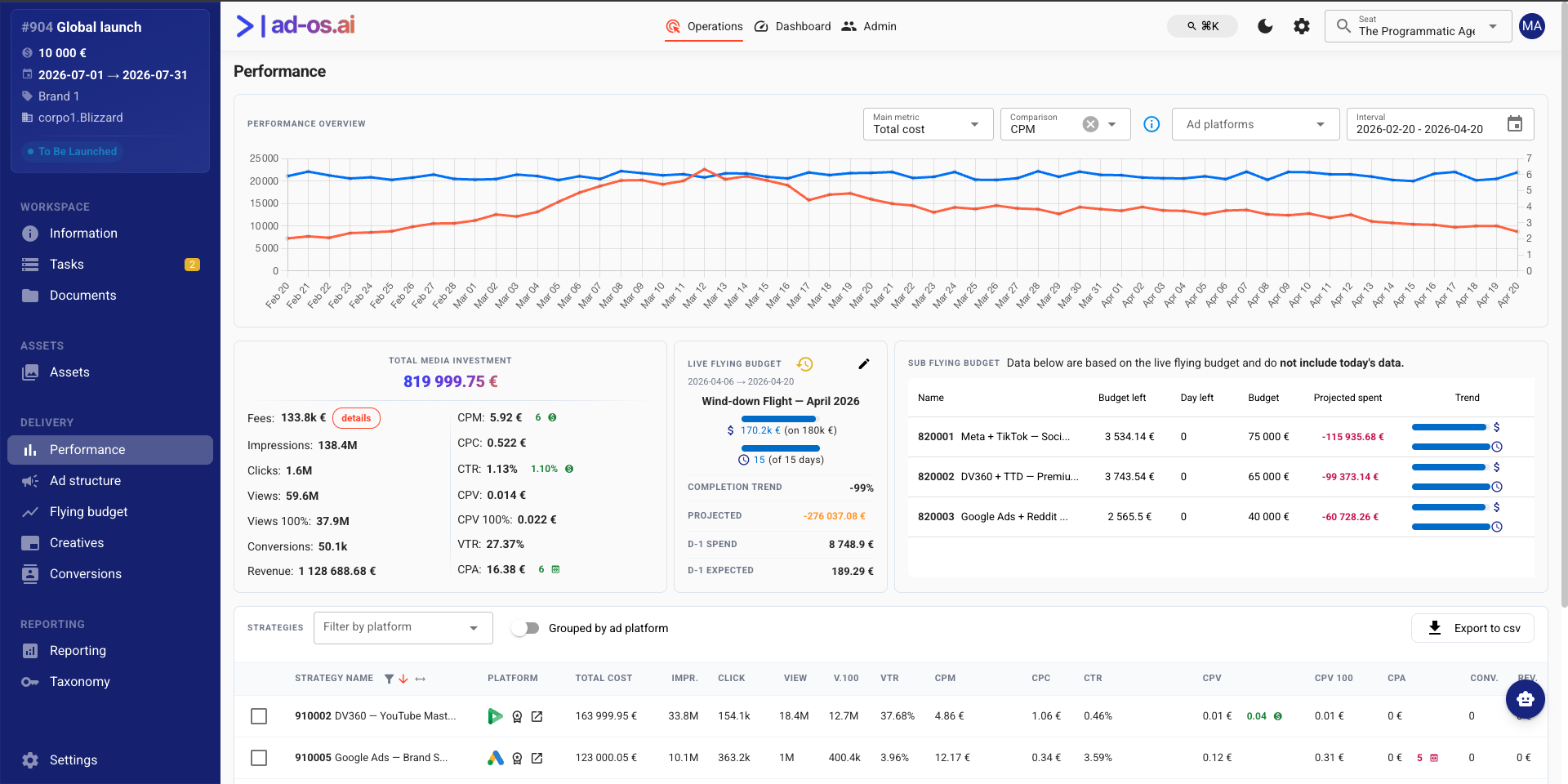Viewport: 1568px width, 784px height.
Task: Select the 910005 Google Ads row checkbox
Action: [x=259, y=758]
